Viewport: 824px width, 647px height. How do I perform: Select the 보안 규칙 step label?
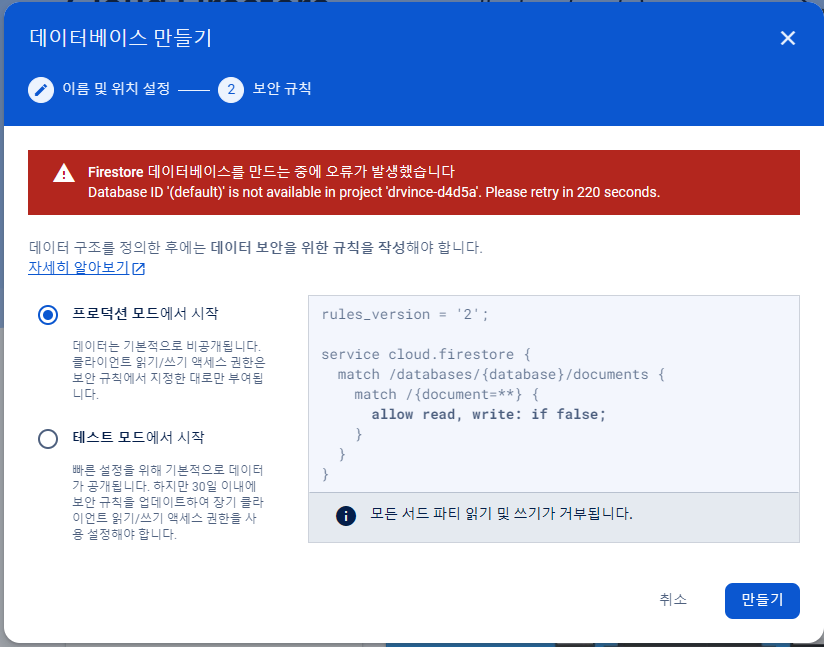coord(282,89)
